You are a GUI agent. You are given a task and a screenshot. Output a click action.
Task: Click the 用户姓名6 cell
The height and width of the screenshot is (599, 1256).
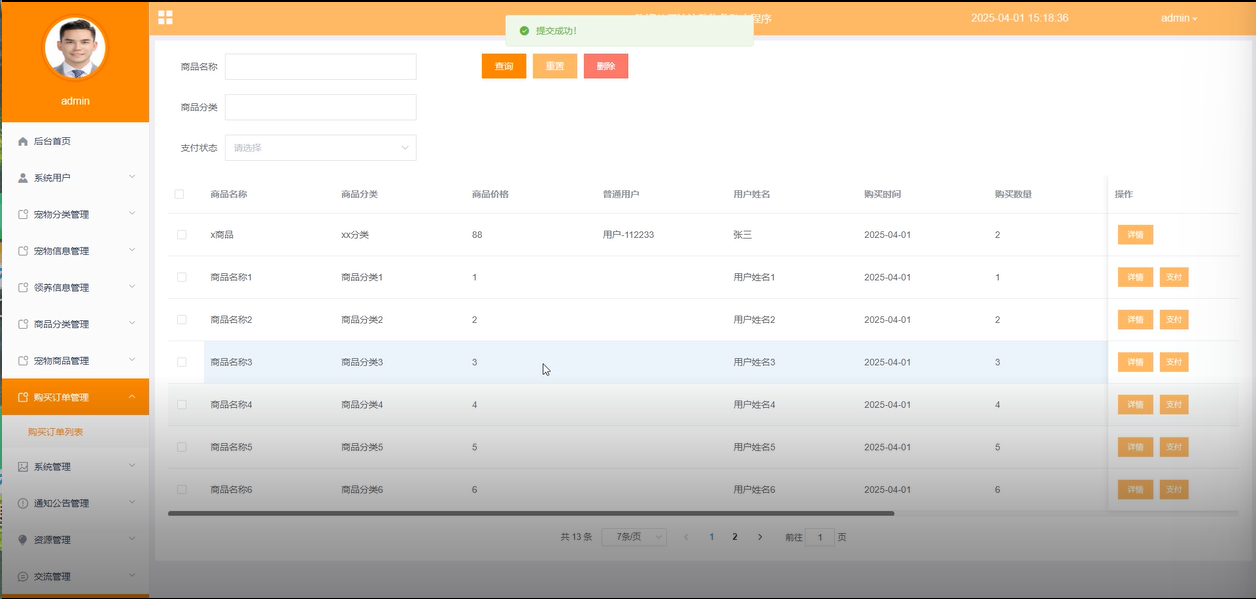pyautogui.click(x=754, y=490)
